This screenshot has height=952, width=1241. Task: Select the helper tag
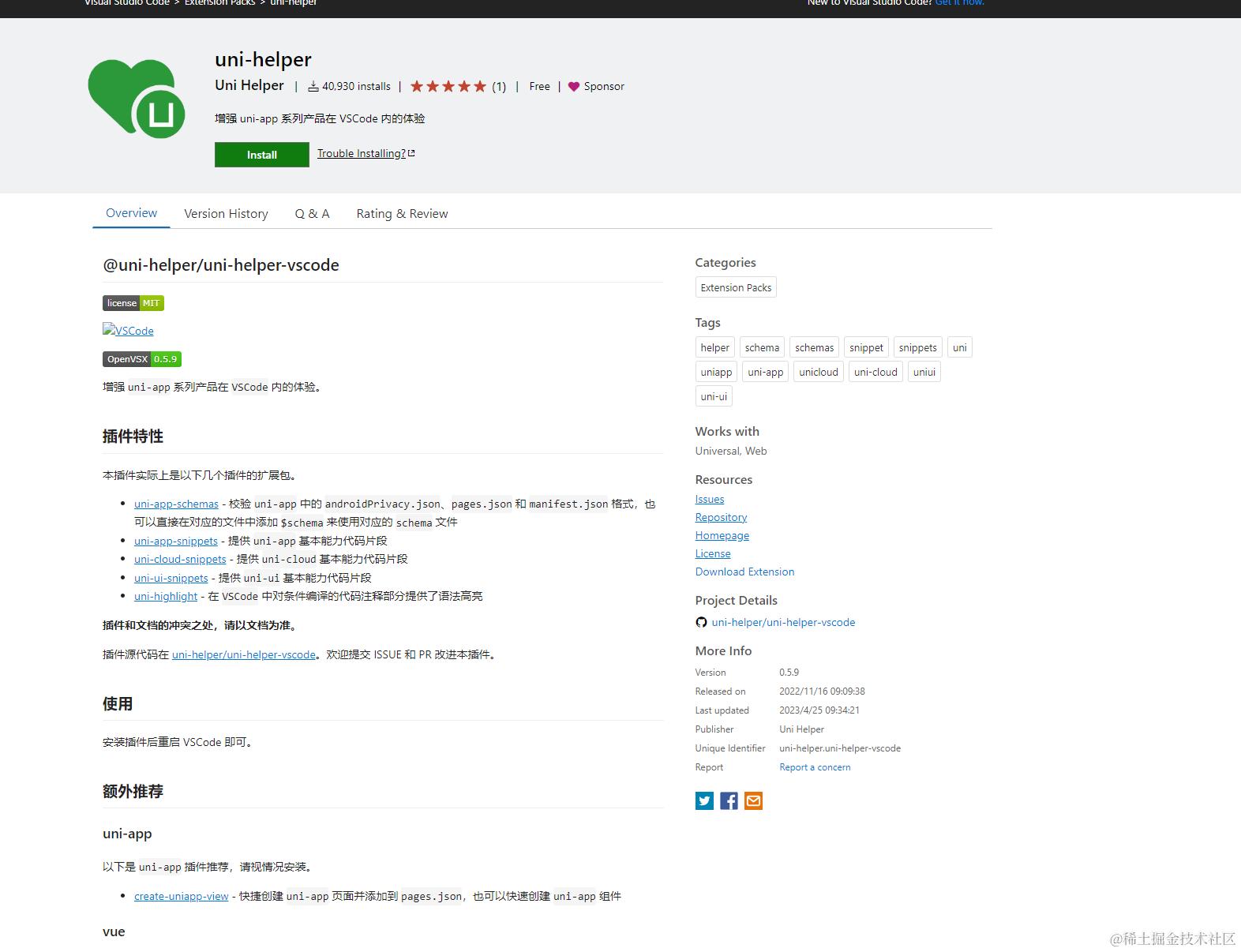click(x=715, y=347)
